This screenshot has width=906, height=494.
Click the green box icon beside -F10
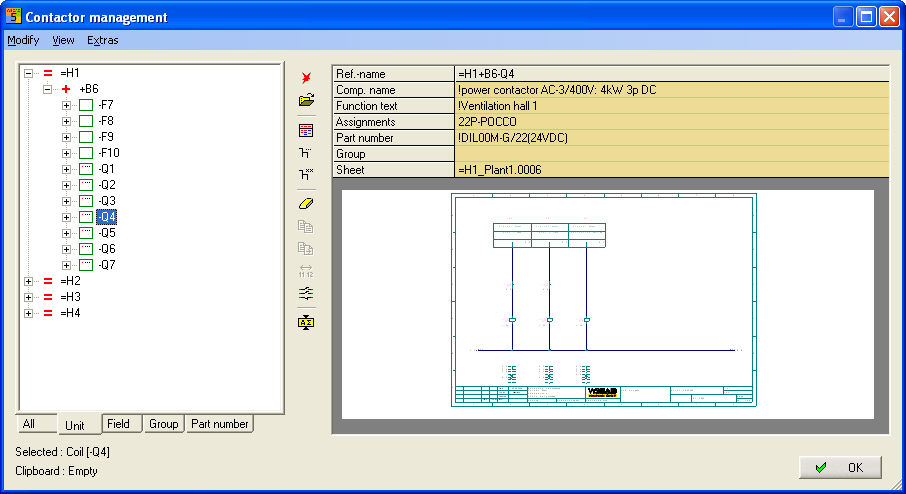[x=86, y=153]
